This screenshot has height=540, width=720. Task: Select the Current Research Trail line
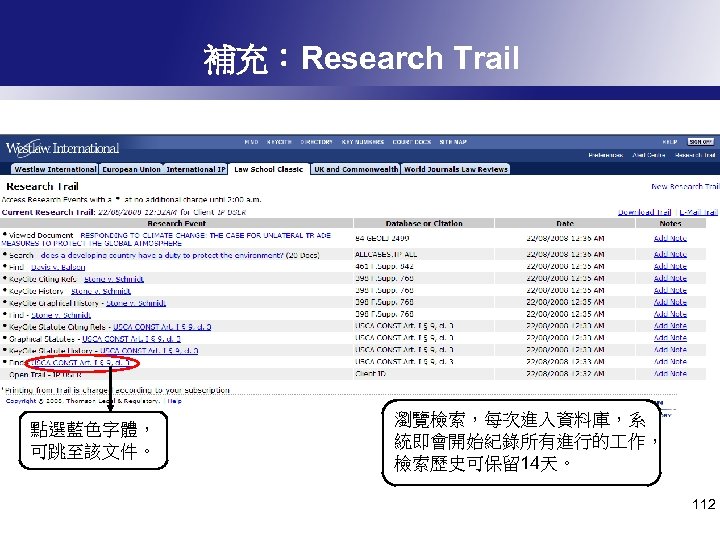coord(124,212)
